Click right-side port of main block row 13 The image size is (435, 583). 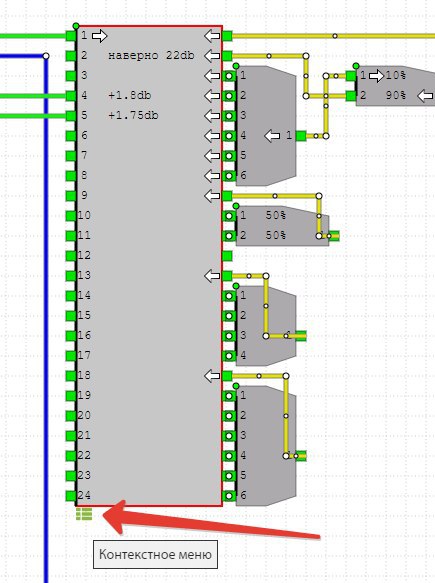(227, 276)
